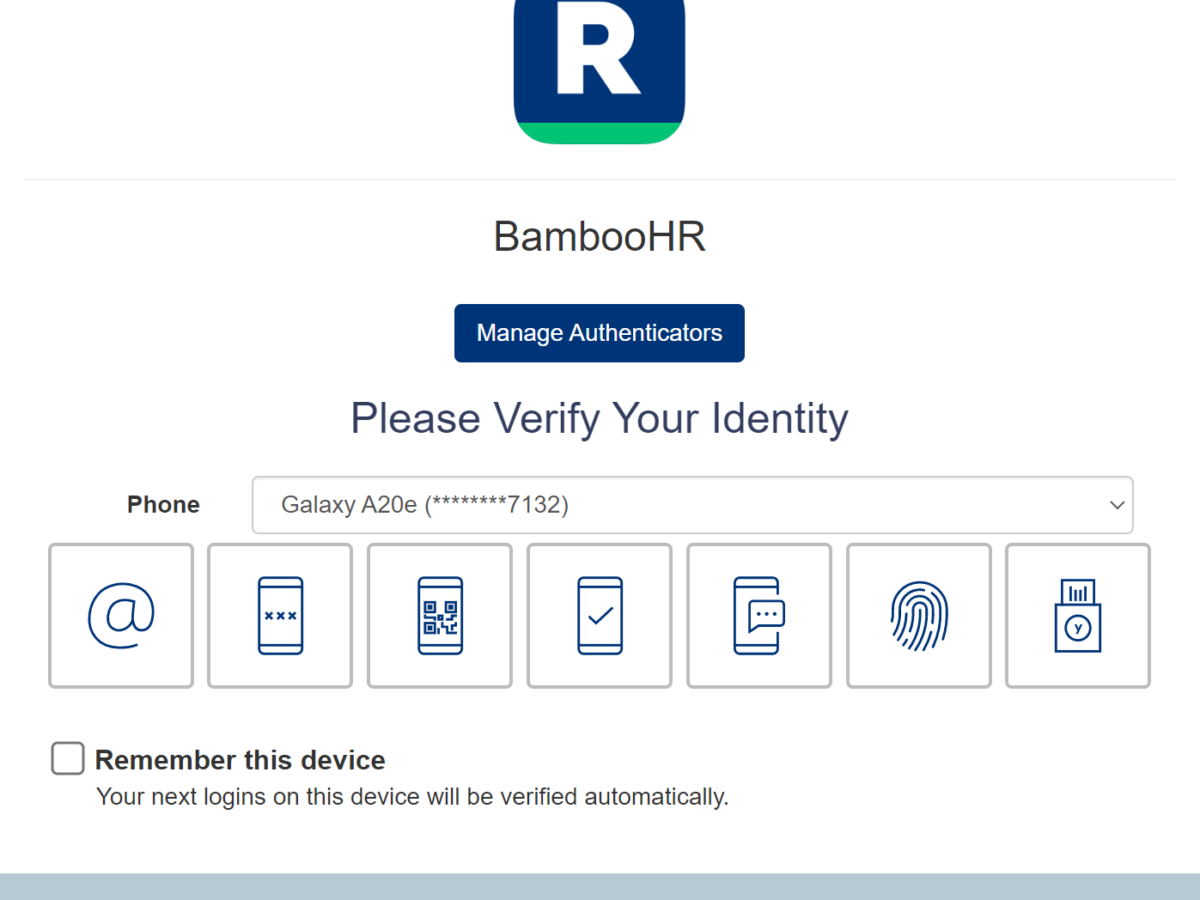Click the BambooHR application title
This screenshot has height=900, width=1200.
point(600,237)
